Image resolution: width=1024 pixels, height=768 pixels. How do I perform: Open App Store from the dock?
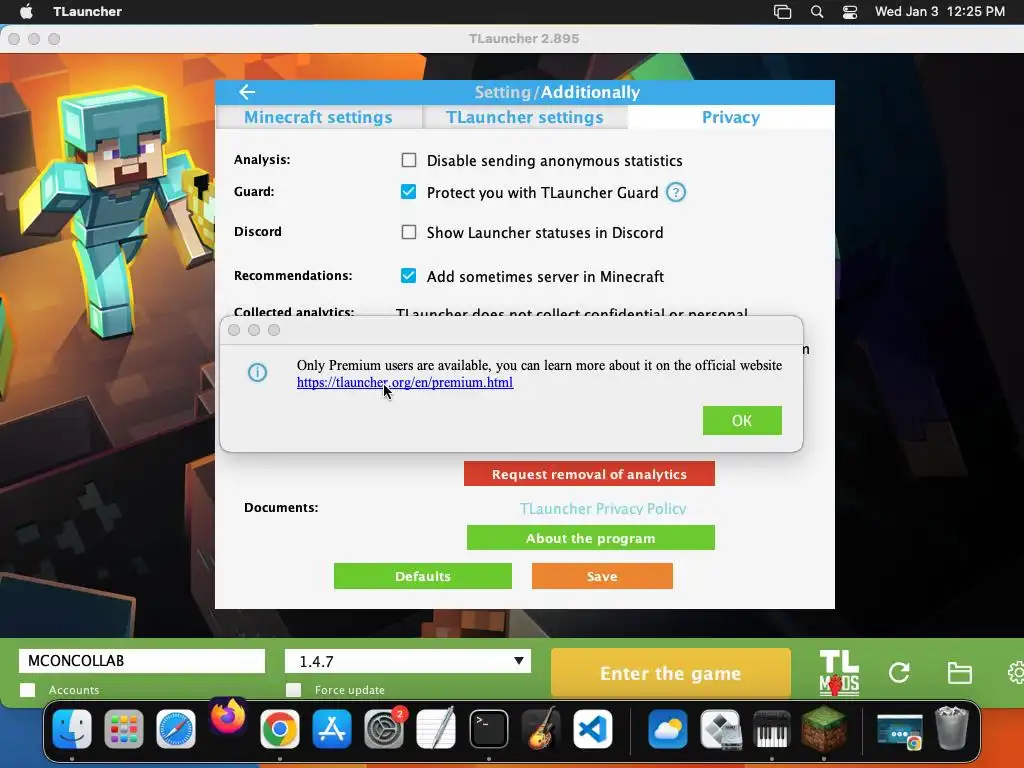coord(332,729)
